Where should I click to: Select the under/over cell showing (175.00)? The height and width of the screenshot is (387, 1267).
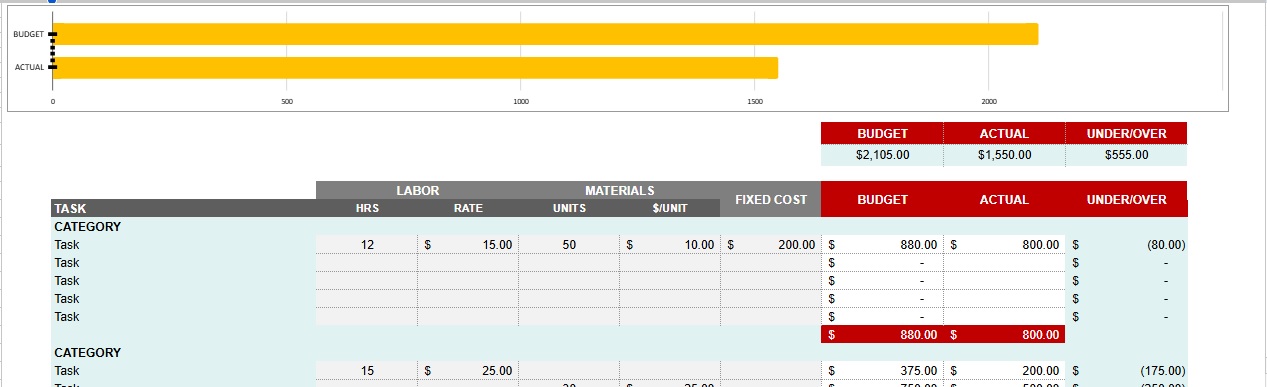click(x=1126, y=370)
